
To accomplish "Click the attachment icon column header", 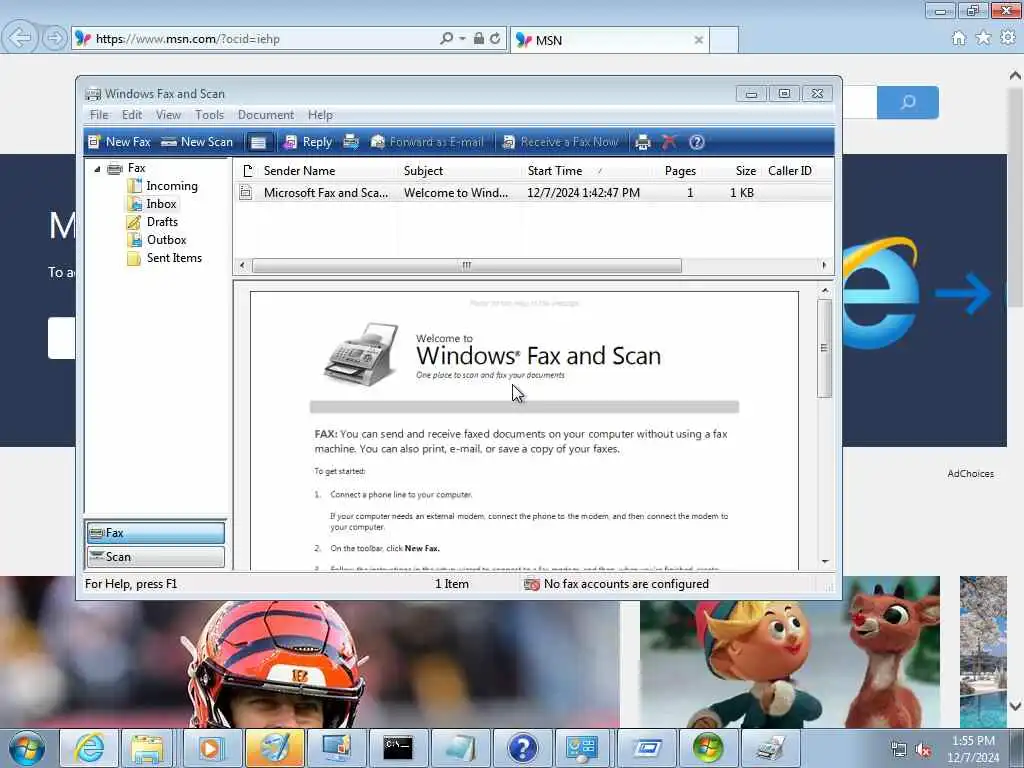I will pos(247,171).
